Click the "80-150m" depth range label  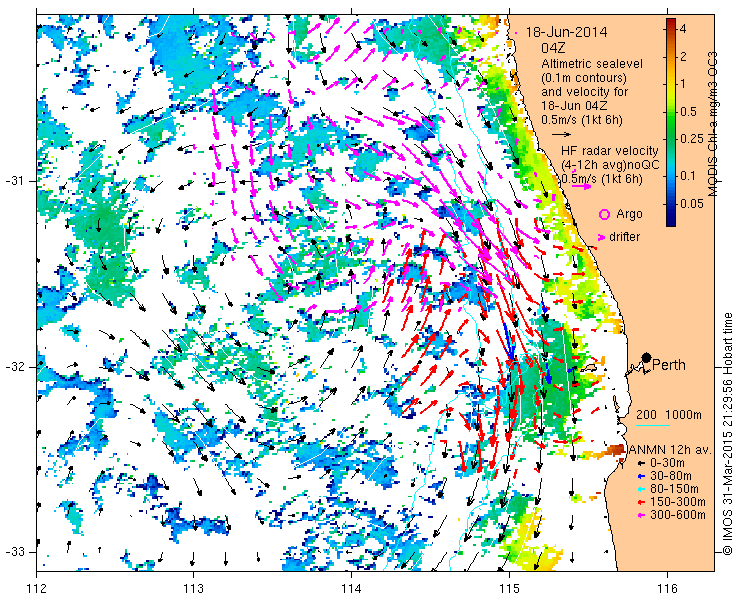click(674, 489)
